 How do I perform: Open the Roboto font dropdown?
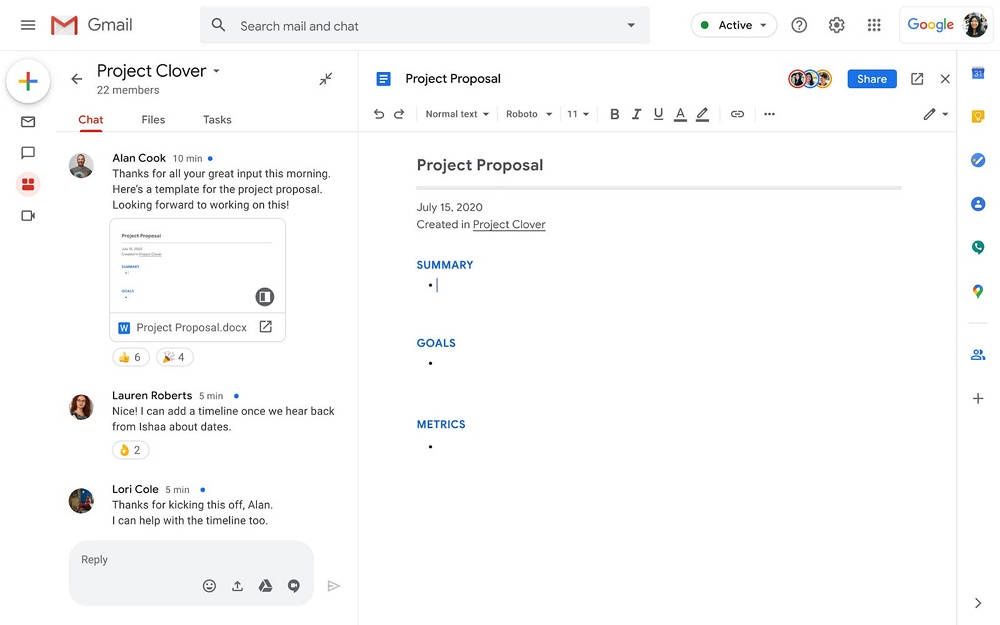click(x=528, y=114)
